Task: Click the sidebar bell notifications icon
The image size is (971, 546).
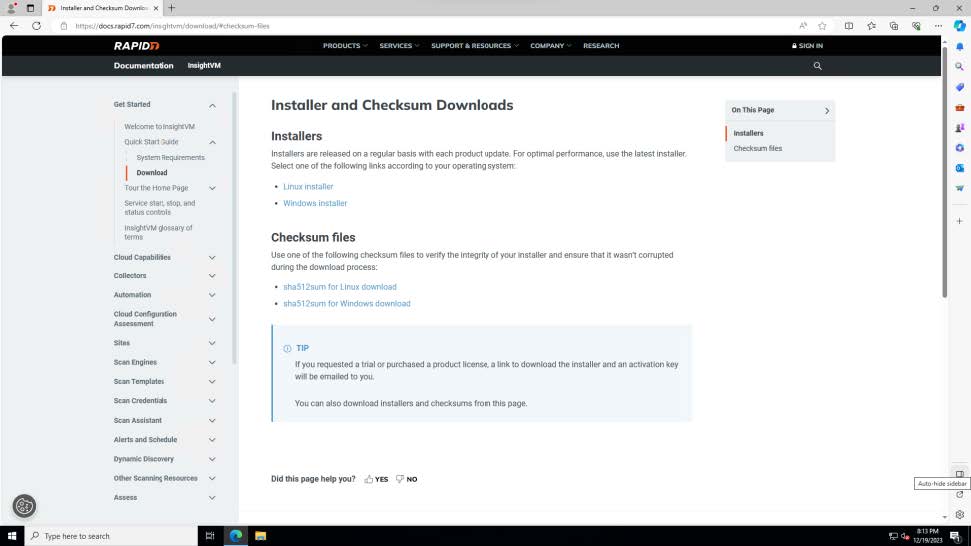Action: [959, 46]
